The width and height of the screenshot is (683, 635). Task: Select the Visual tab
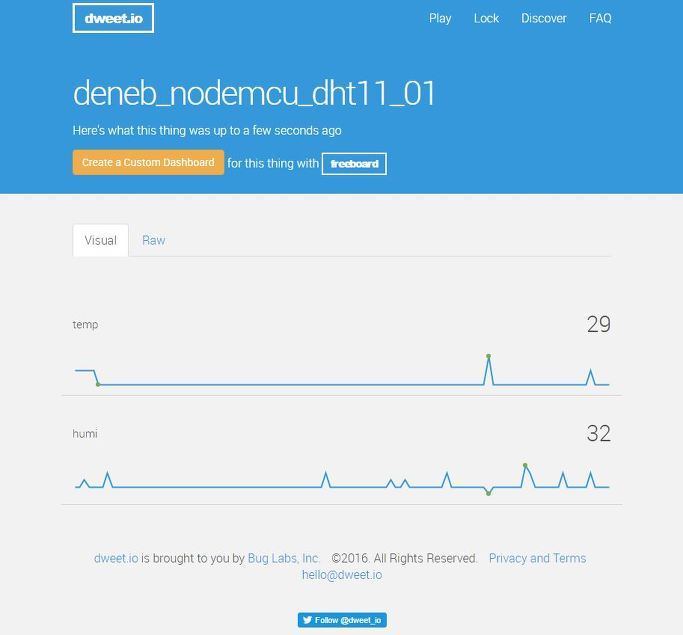tap(101, 240)
